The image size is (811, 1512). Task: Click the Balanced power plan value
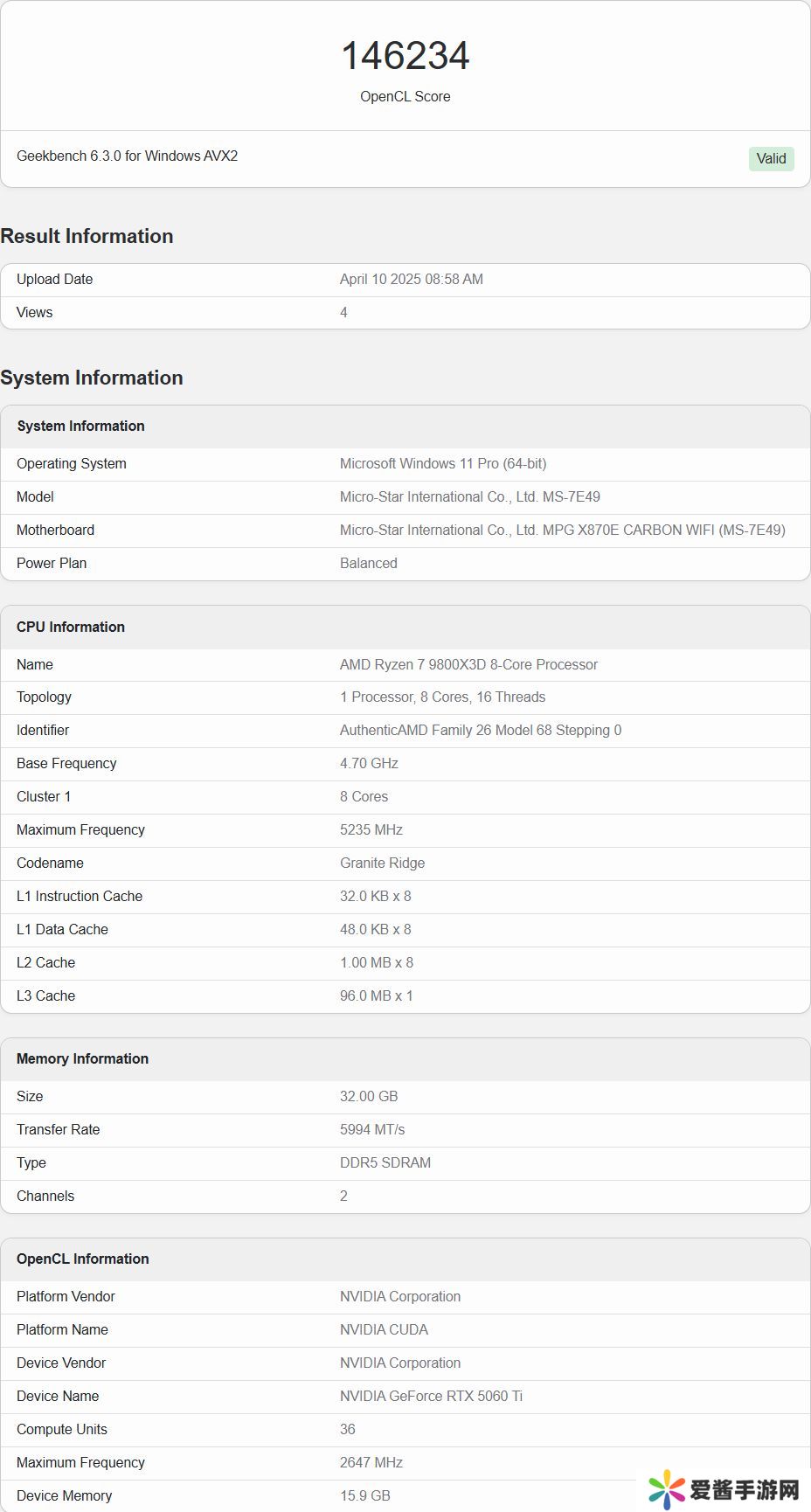pyautogui.click(x=368, y=563)
